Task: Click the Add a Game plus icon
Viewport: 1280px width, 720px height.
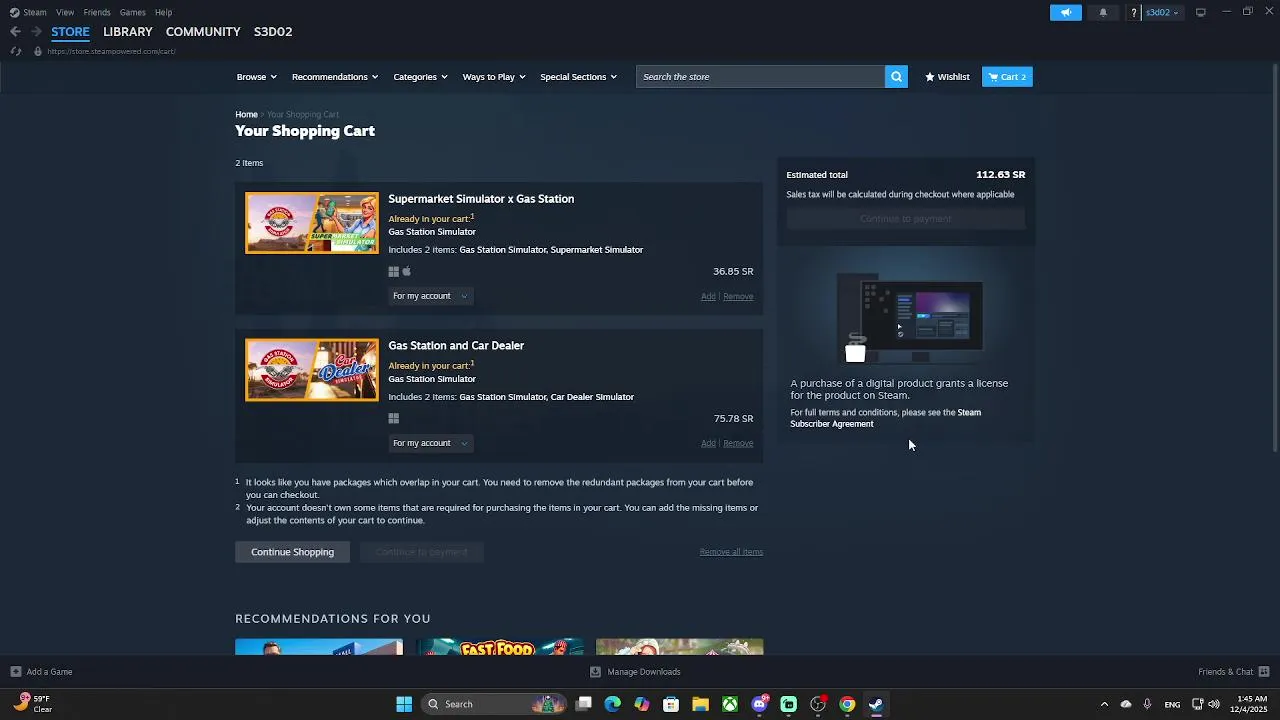Action: 15,672
